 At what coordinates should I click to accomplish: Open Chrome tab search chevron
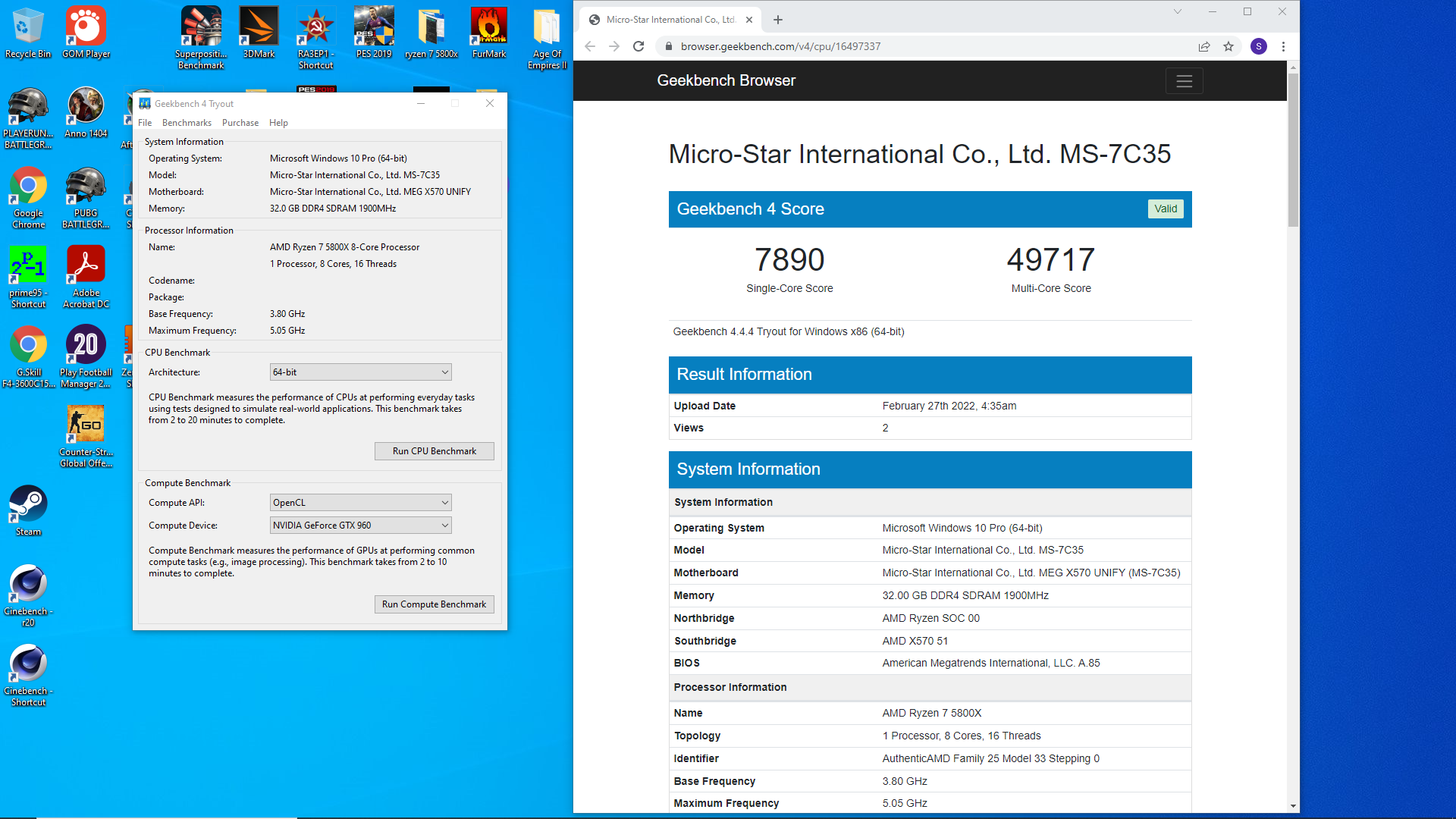coord(1178,11)
